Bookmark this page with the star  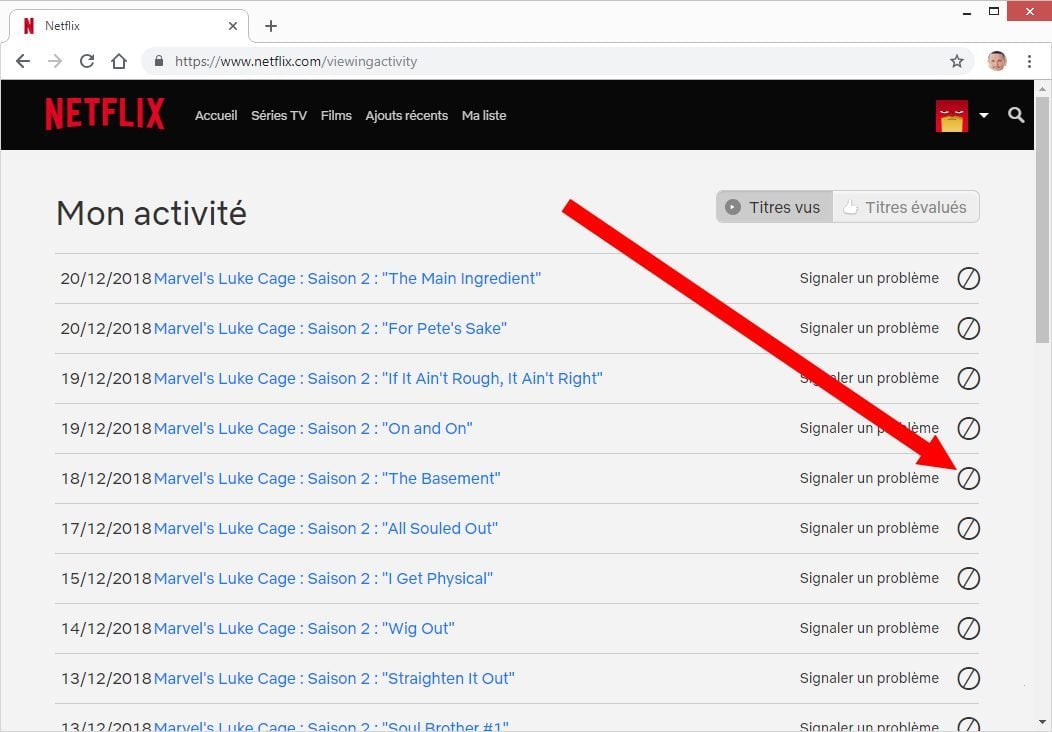(957, 61)
